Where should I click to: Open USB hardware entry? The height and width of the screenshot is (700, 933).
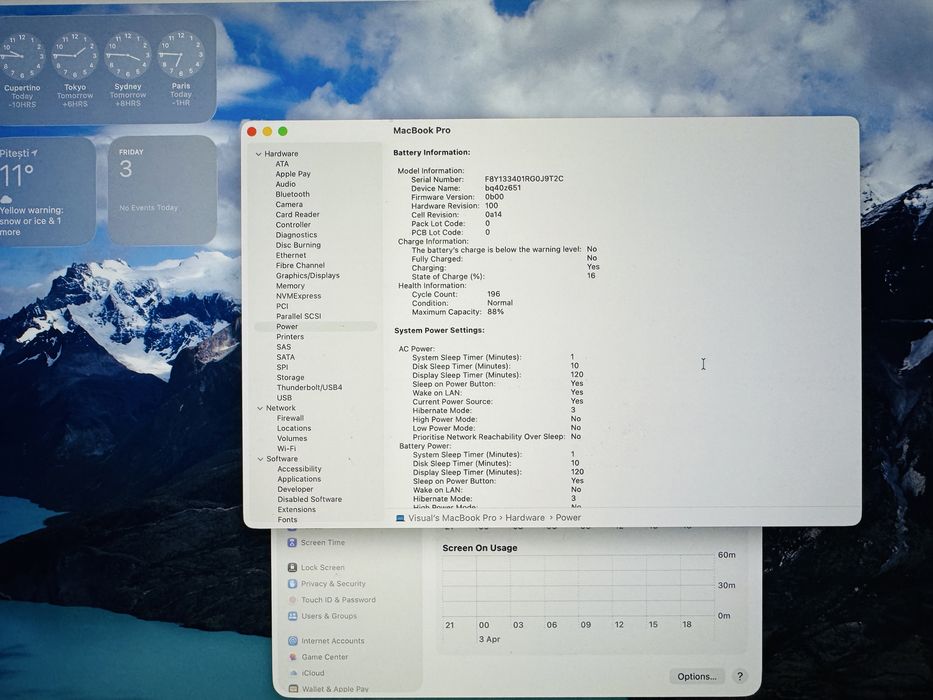(x=284, y=398)
